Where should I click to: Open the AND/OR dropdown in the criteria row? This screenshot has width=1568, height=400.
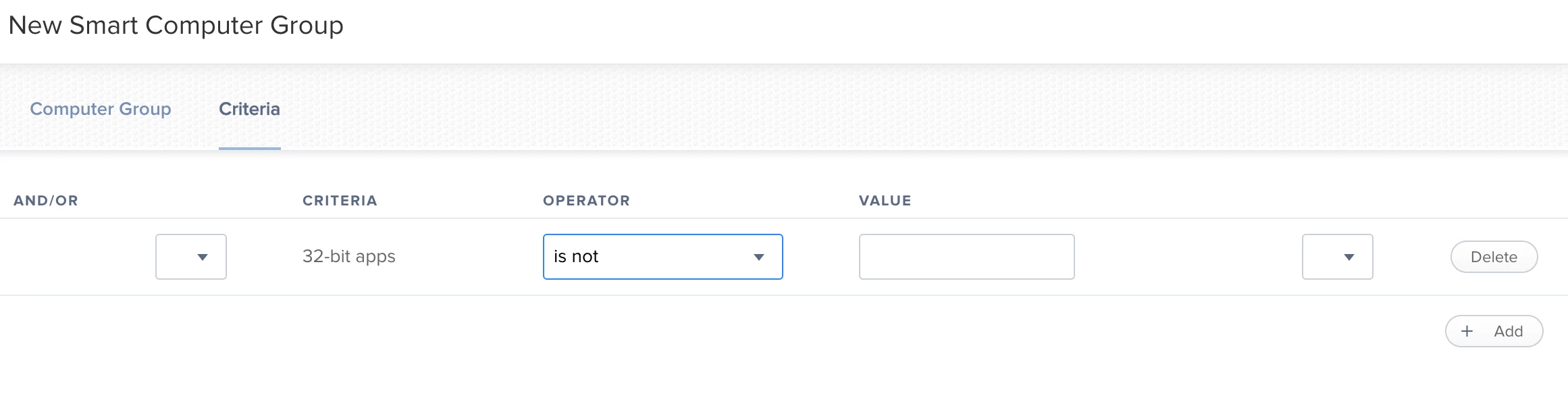pyautogui.click(x=191, y=257)
